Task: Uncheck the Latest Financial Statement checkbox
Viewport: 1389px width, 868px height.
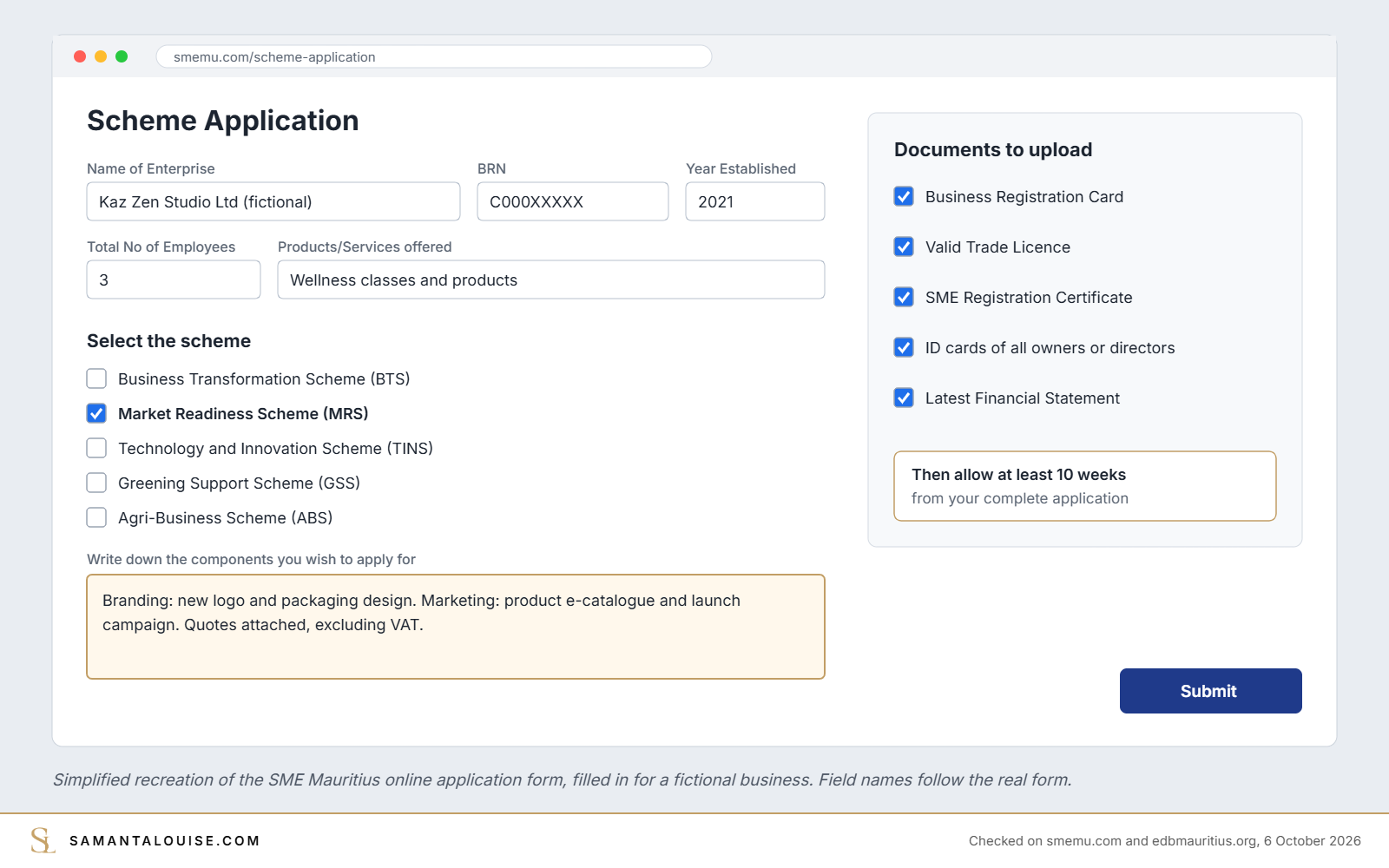Action: 904,398
